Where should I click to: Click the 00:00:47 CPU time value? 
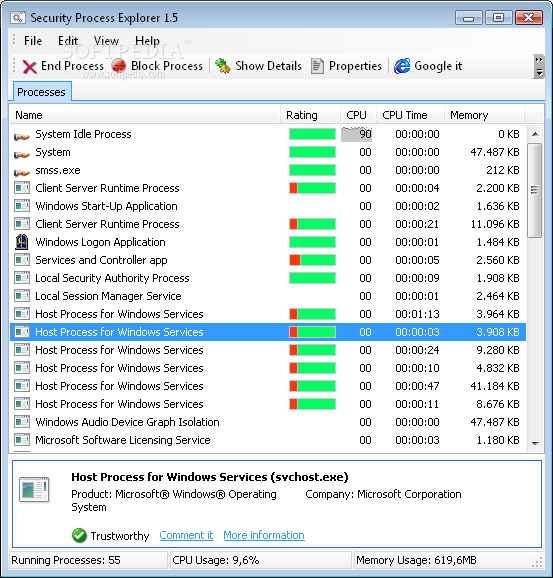[x=417, y=386]
